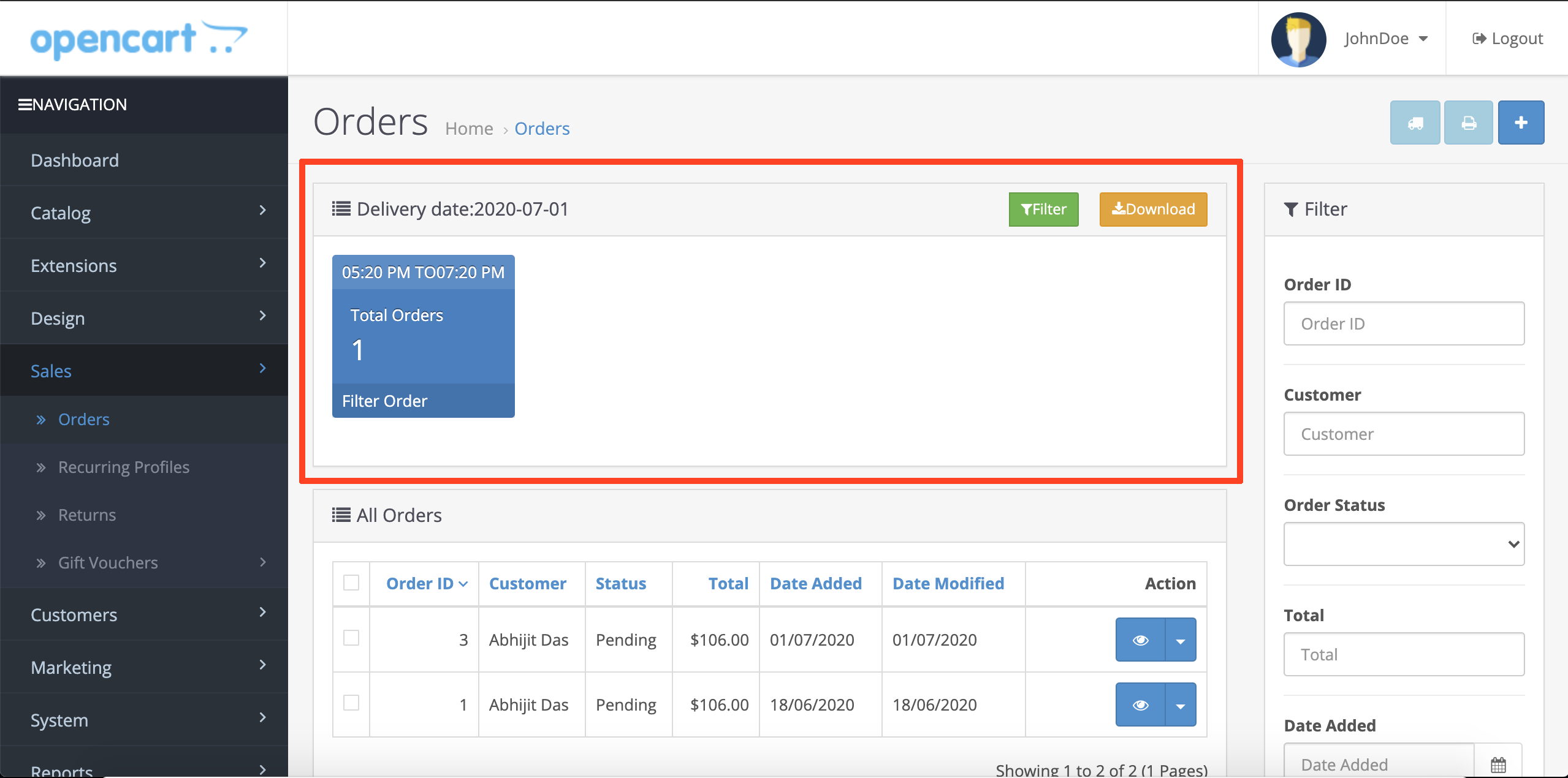Collapse the Sales menu
The image size is (1568, 778).
144,371
